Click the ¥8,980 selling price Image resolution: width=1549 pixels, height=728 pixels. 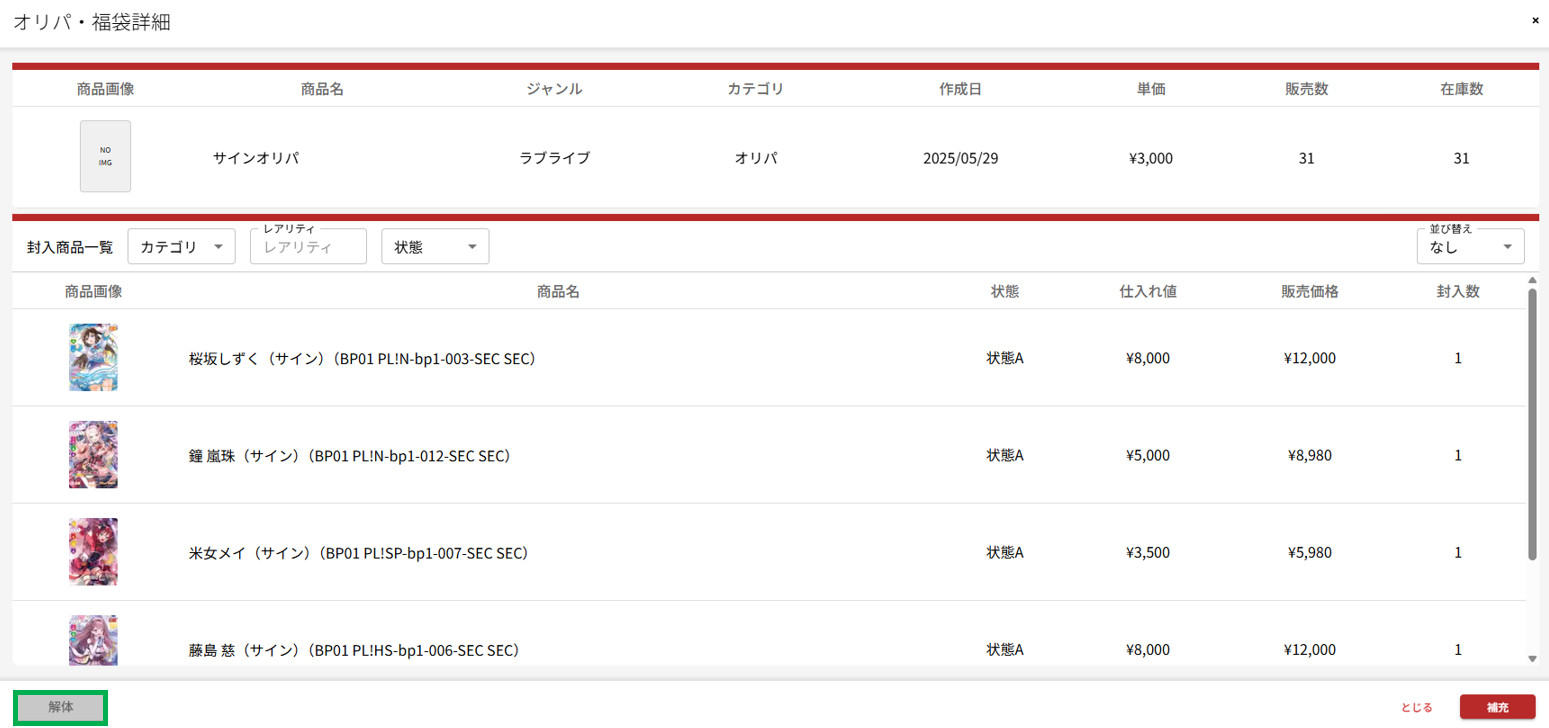(1311, 455)
